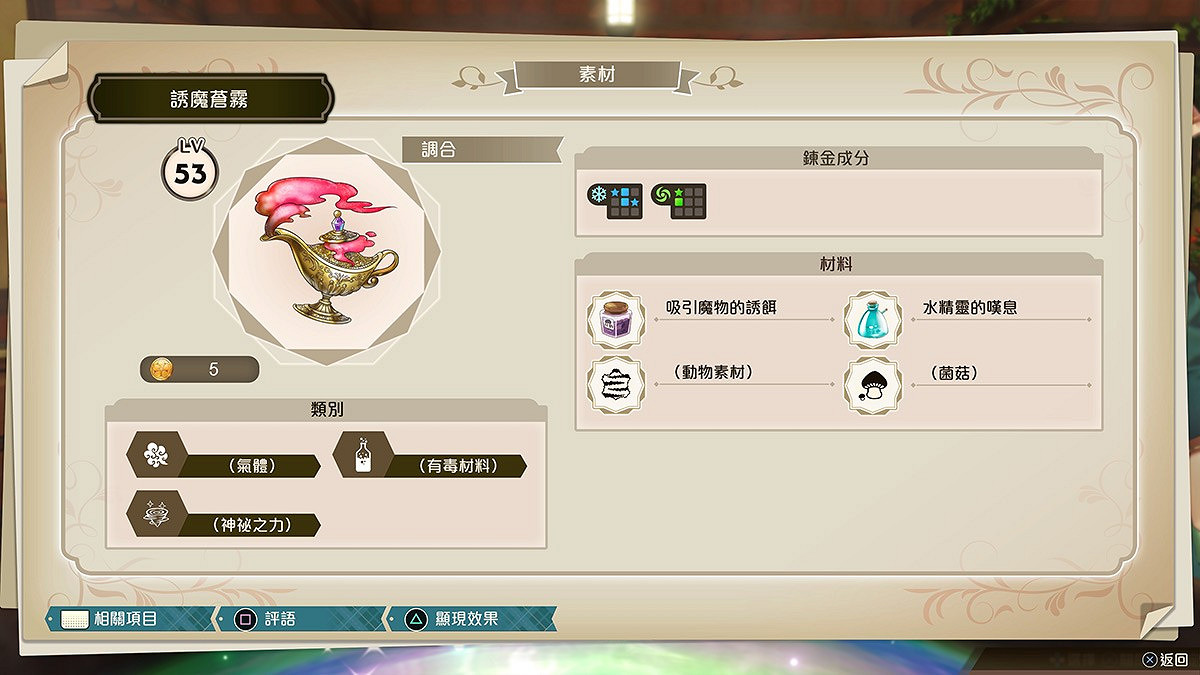1200x675 pixels.
Task: Click the 吸引魔物的誘餌 purple jar icon
Action: pos(615,319)
